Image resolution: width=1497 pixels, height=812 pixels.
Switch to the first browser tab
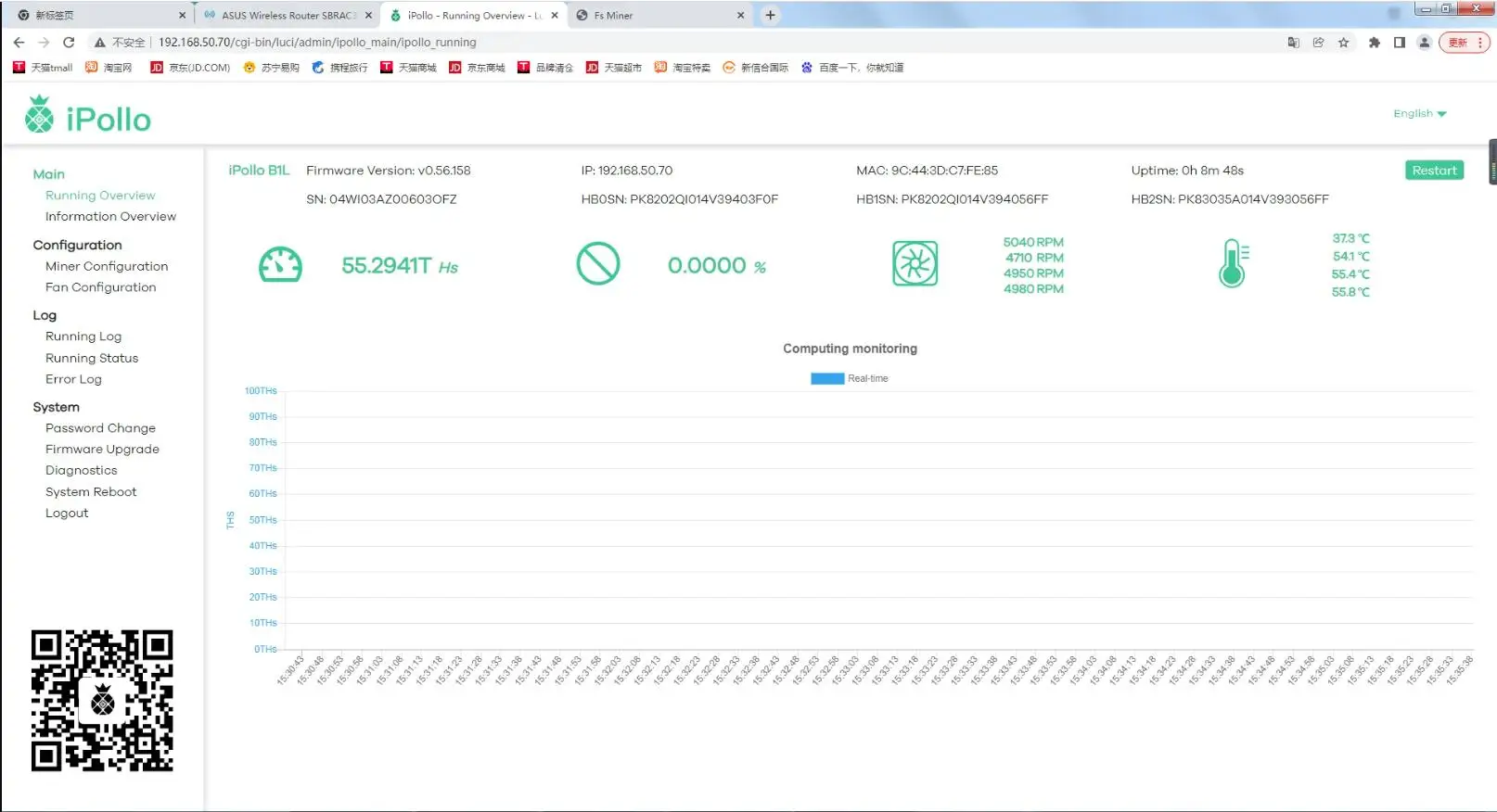click(100, 15)
